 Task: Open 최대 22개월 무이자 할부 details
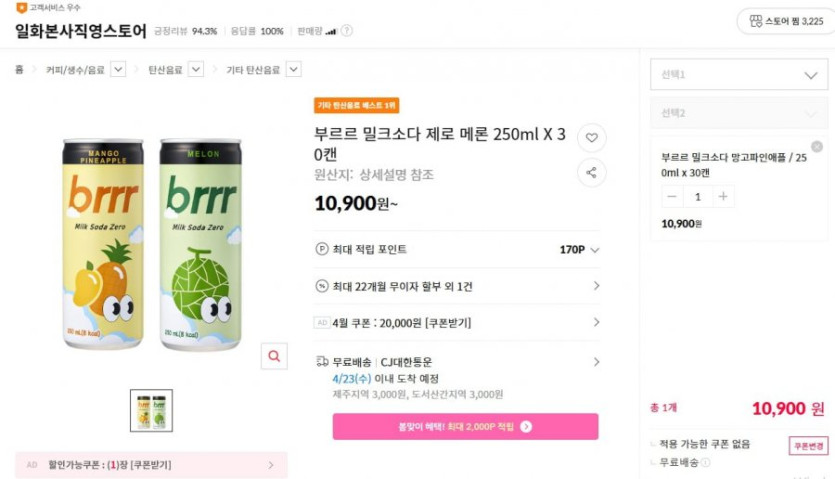(596, 286)
